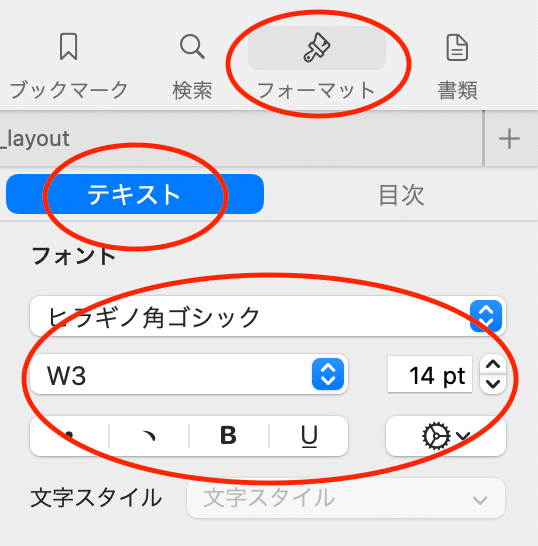Click the フォント section heading
This screenshot has height=546, width=538.
tap(73, 256)
